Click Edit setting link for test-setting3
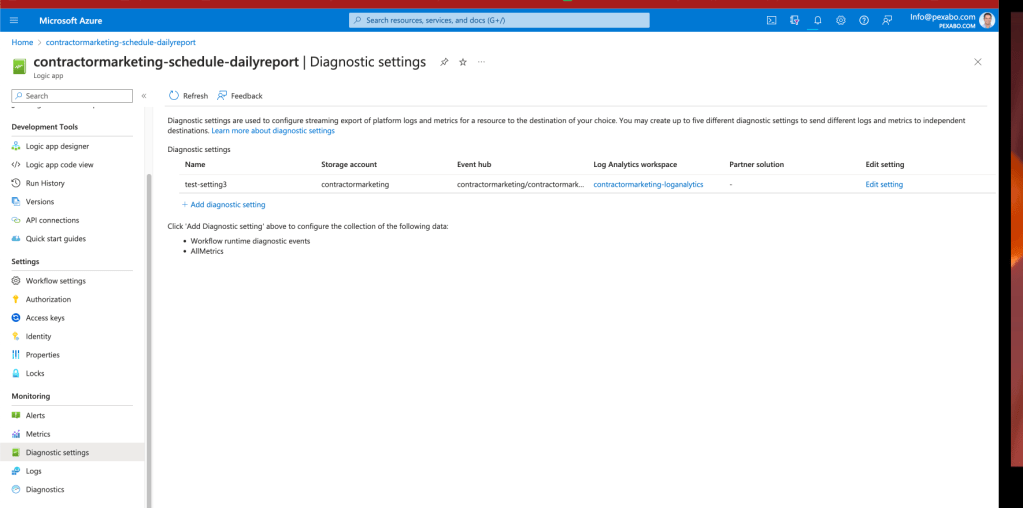Image resolution: width=1023 pixels, height=508 pixels. click(884, 185)
